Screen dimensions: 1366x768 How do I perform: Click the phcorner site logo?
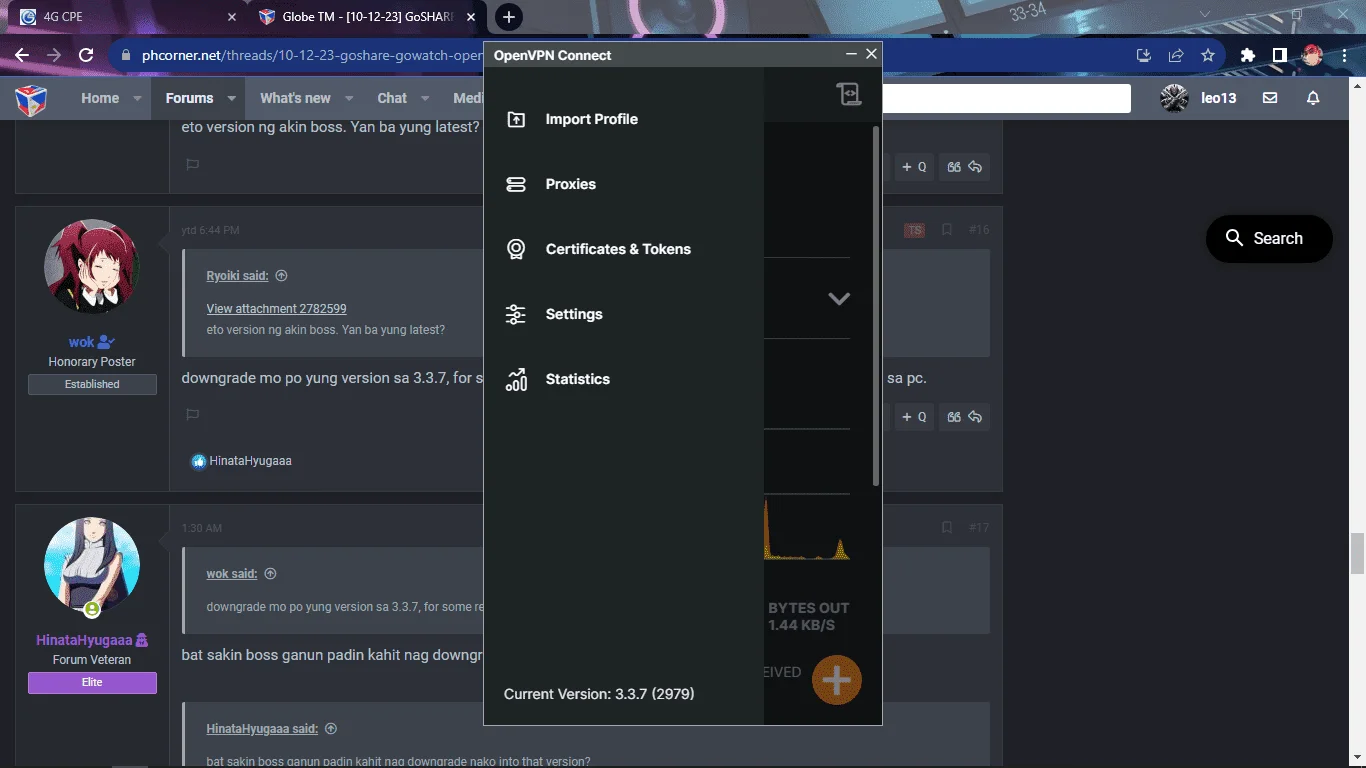point(31,98)
